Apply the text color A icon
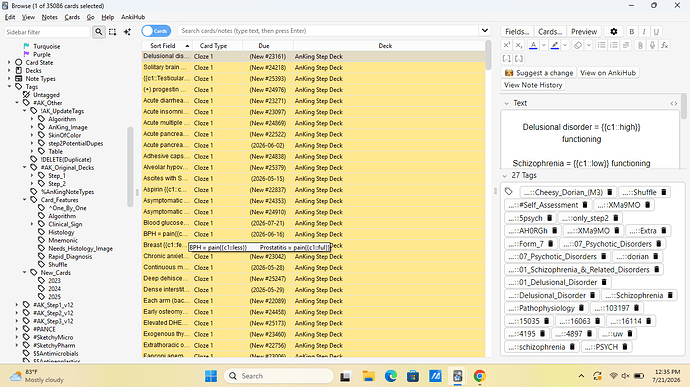This screenshot has height=387, width=690. (533, 45)
